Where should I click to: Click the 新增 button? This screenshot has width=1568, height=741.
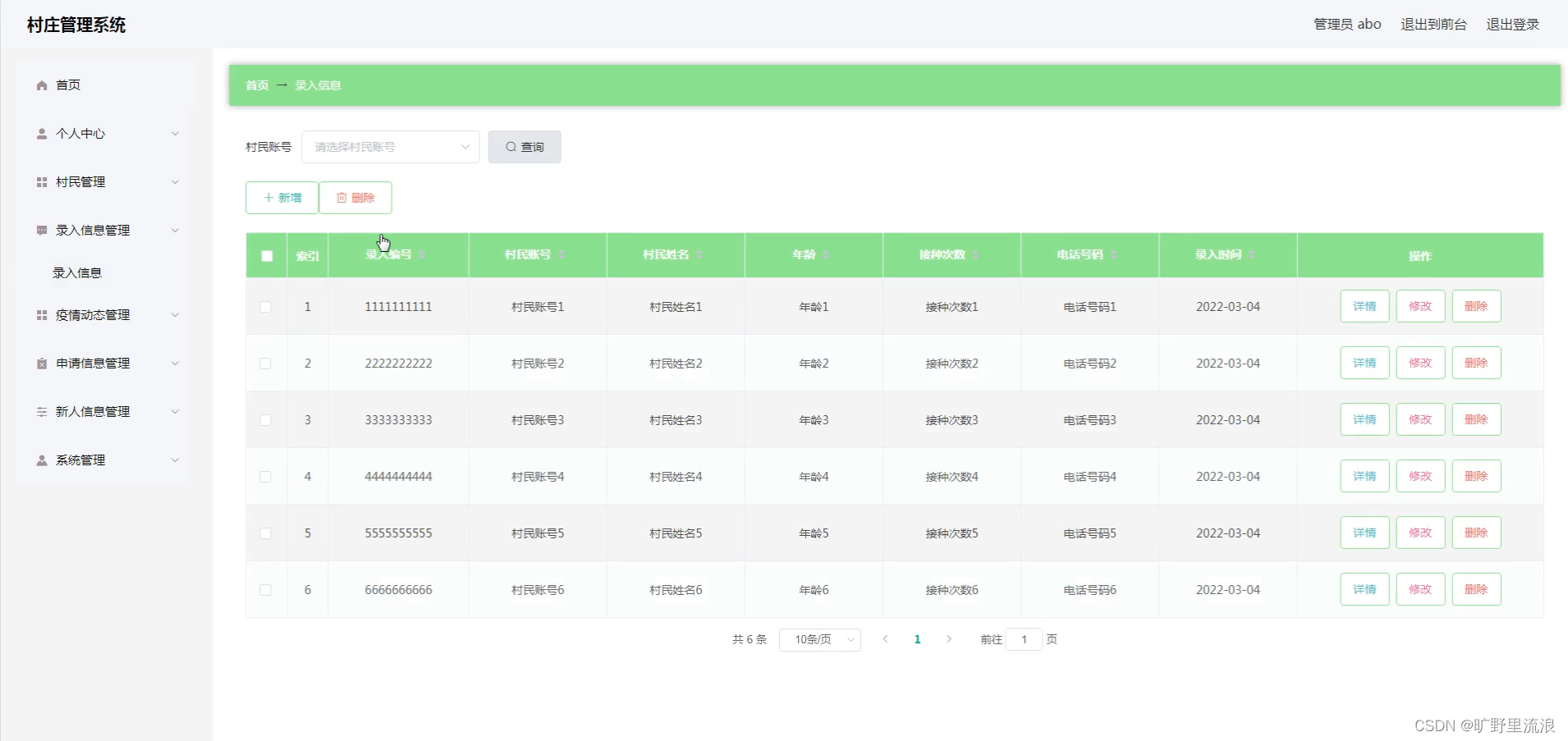(282, 198)
